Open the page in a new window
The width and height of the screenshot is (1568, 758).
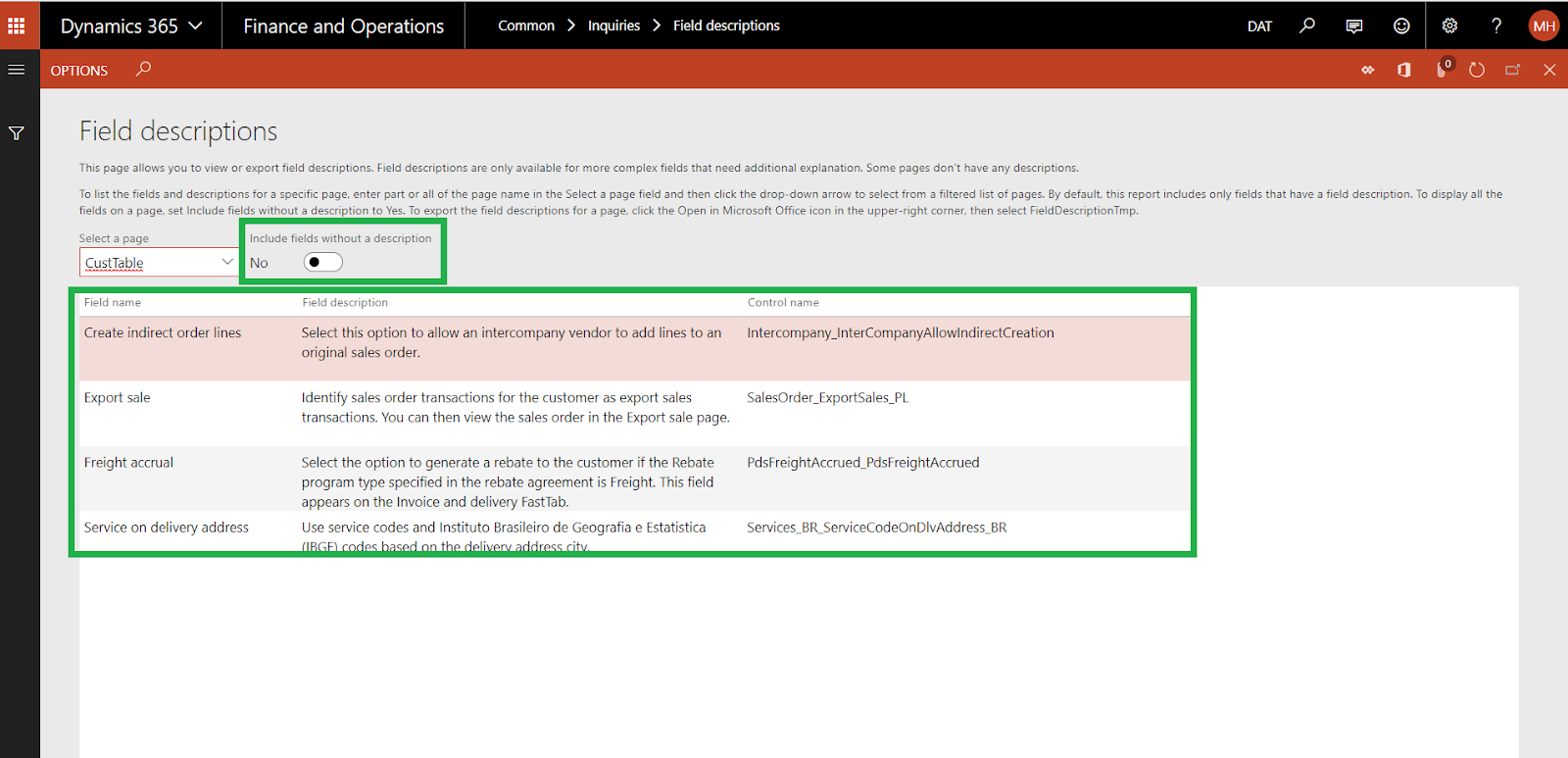pos(1513,70)
